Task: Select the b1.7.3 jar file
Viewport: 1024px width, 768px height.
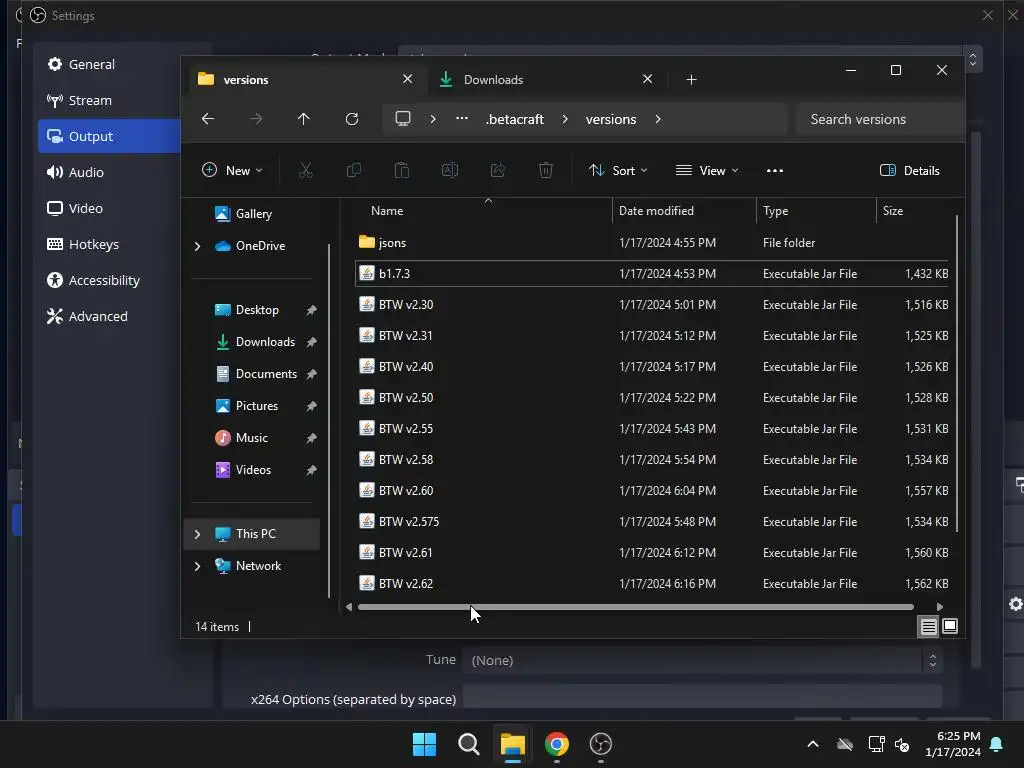Action: pyautogui.click(x=653, y=274)
